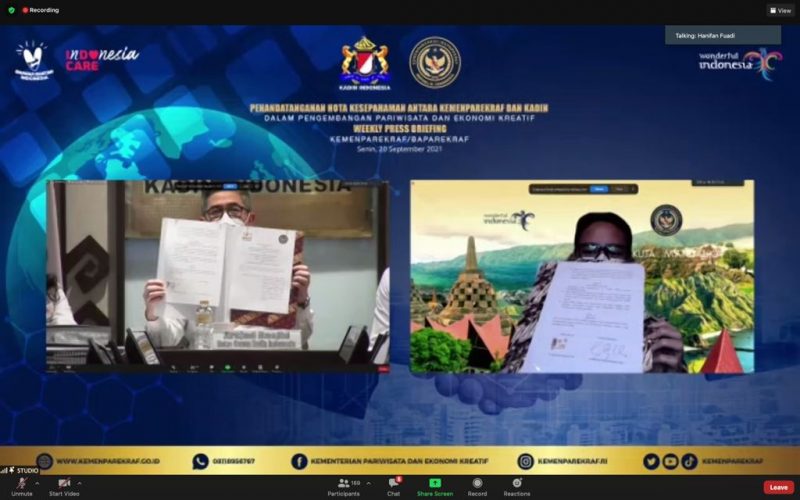Click the red Recording indicator
The width and height of the screenshot is (800, 500).
tap(41, 10)
